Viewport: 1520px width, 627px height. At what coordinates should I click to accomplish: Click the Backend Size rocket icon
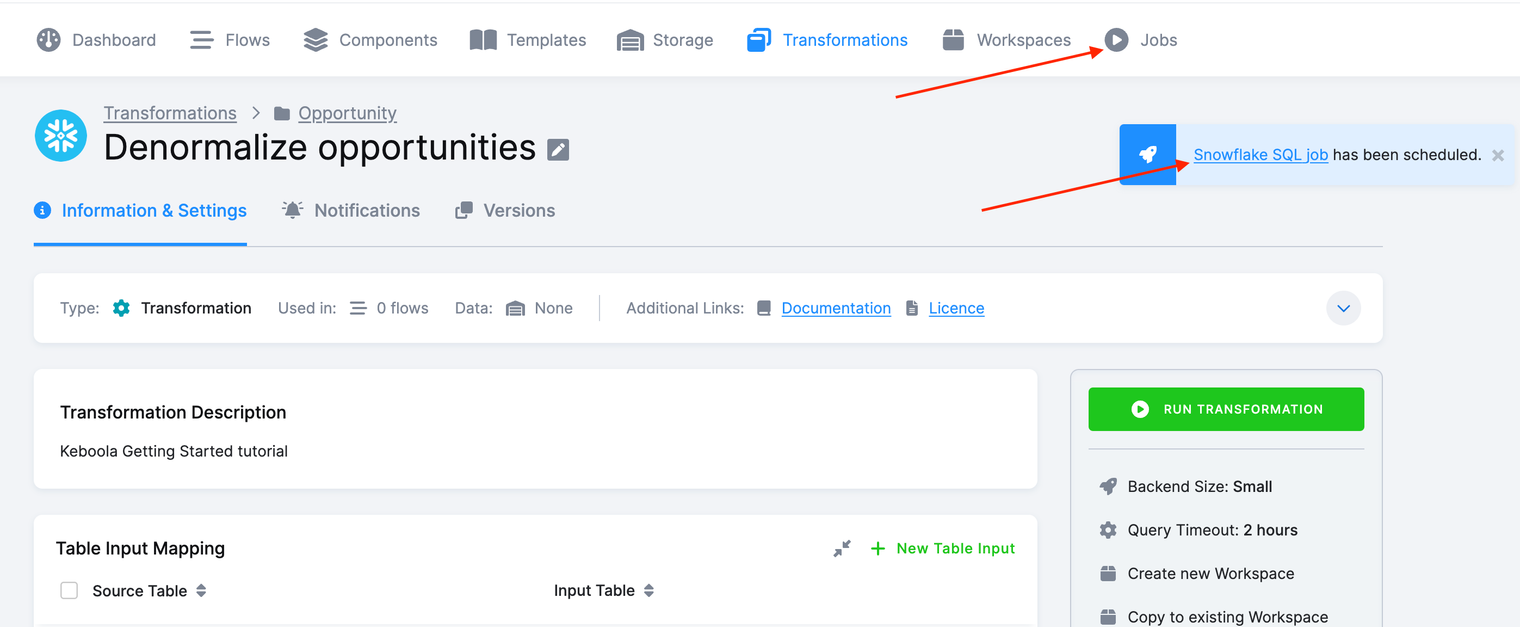click(1108, 487)
